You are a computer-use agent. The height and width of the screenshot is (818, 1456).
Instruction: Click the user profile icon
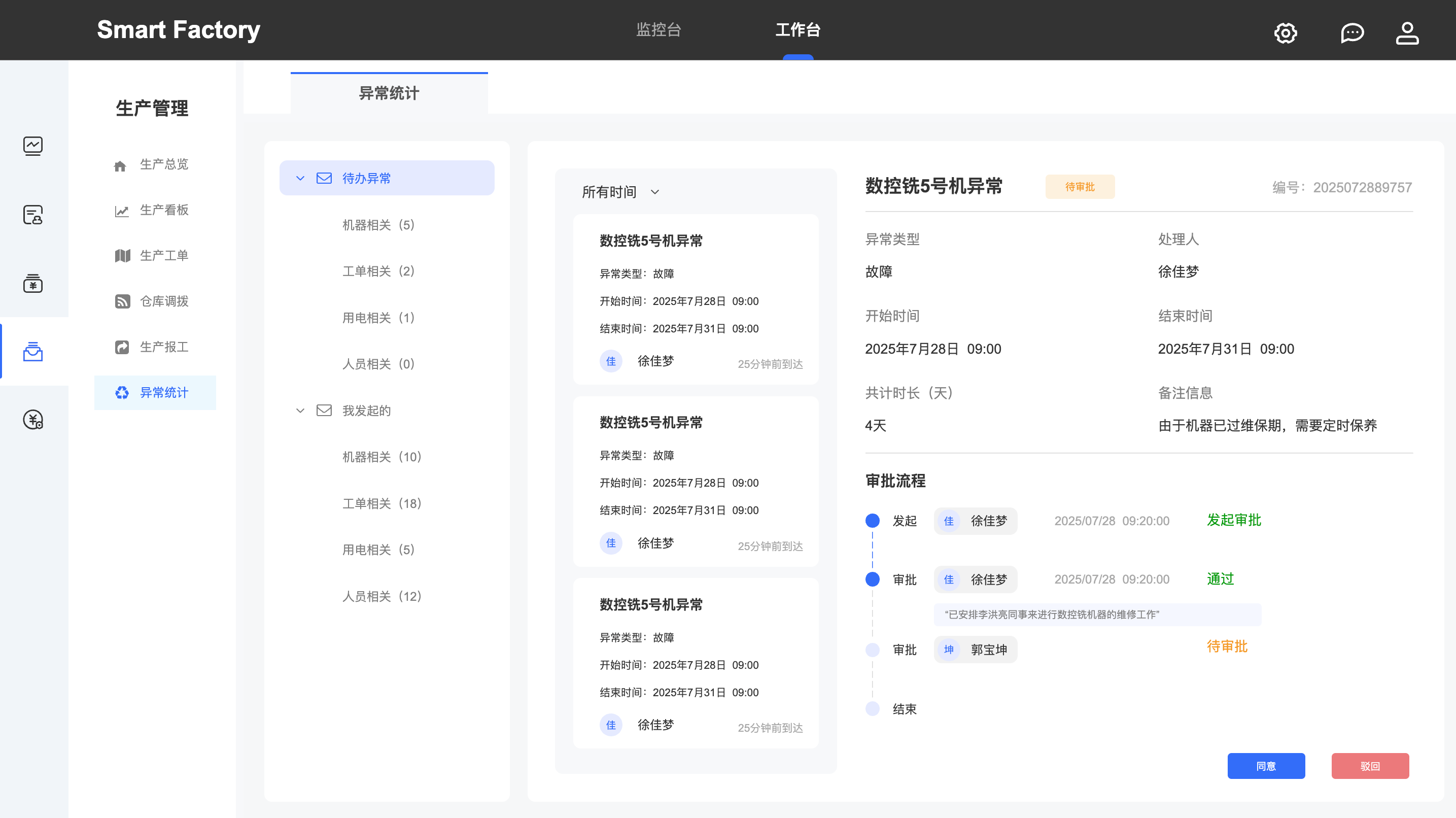[1407, 33]
